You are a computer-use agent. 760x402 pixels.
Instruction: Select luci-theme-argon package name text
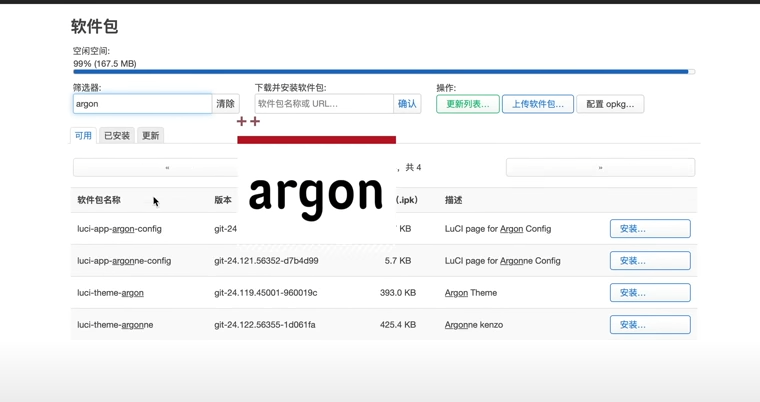pos(111,293)
